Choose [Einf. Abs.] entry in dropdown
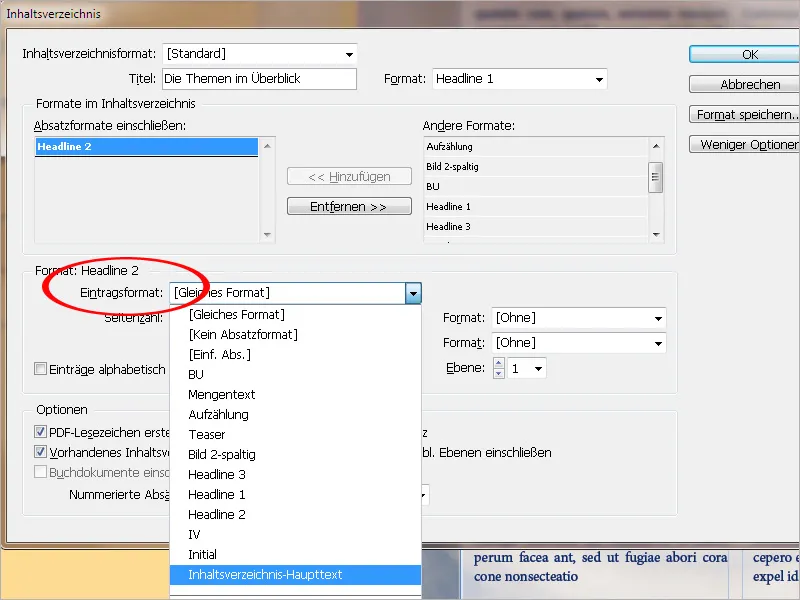The width and height of the screenshot is (800, 600). pos(295,354)
